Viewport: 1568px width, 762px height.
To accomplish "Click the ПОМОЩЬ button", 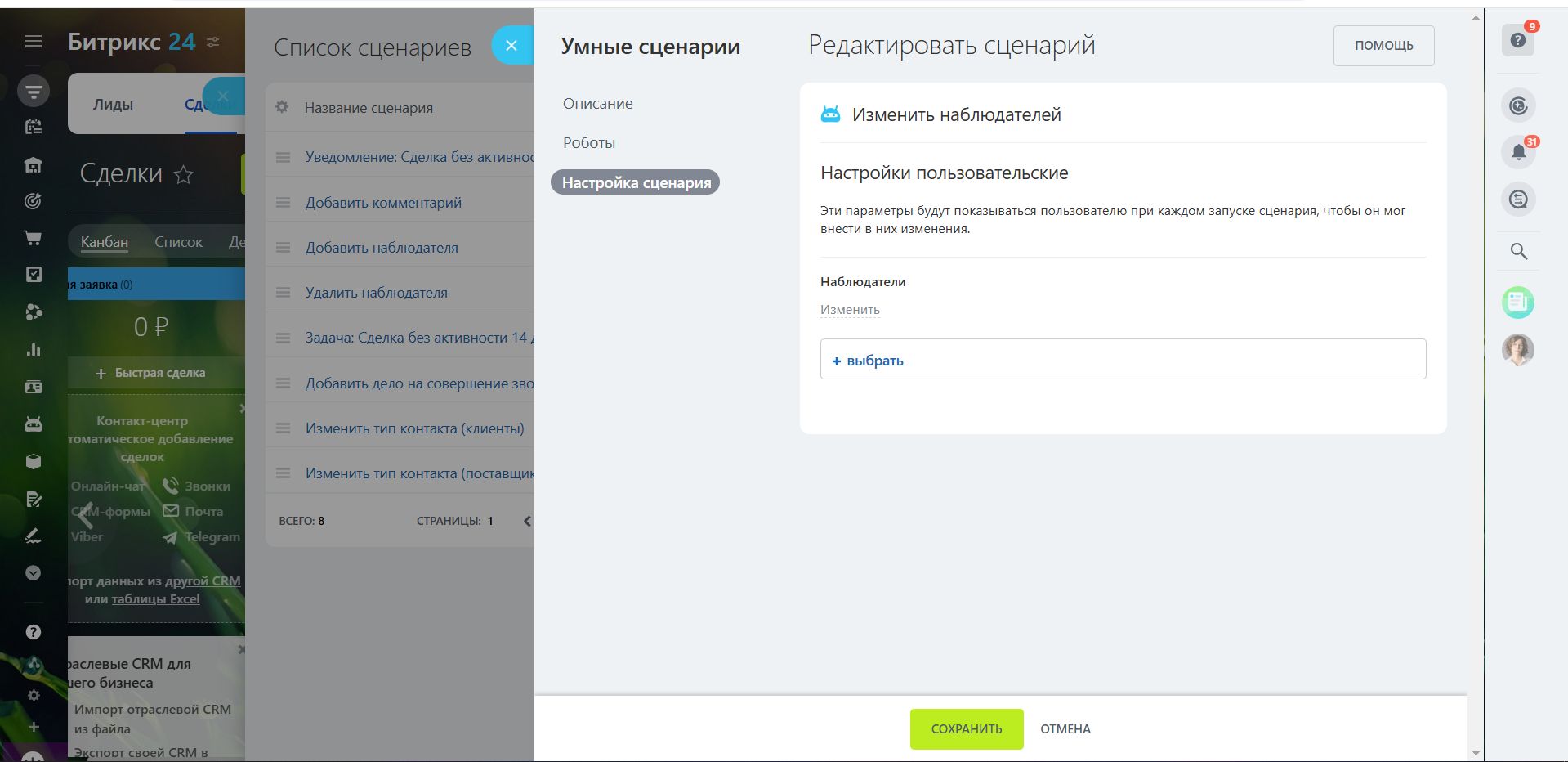I will (x=1383, y=46).
